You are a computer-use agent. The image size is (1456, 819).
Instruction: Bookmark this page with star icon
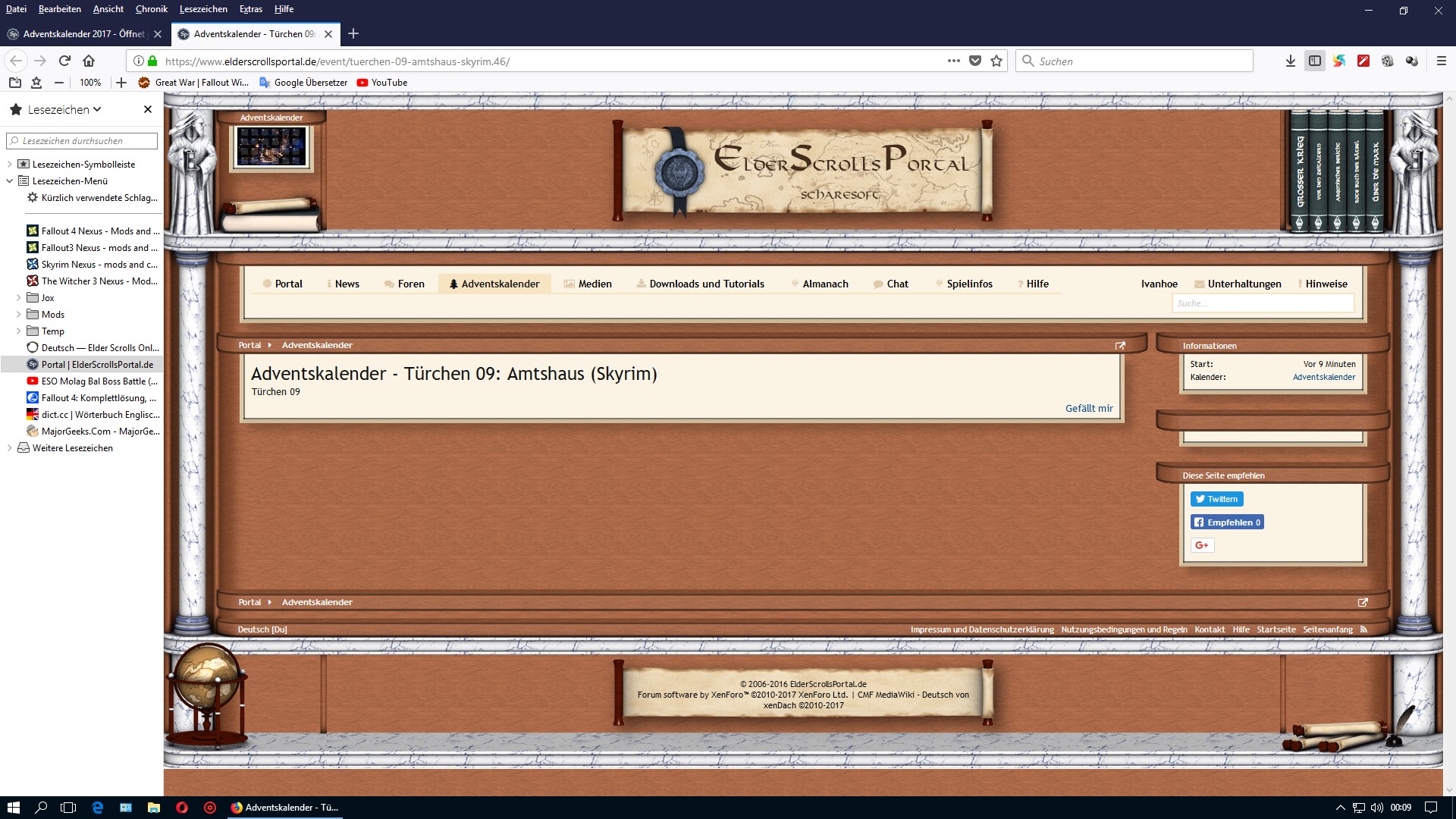pyautogui.click(x=996, y=61)
